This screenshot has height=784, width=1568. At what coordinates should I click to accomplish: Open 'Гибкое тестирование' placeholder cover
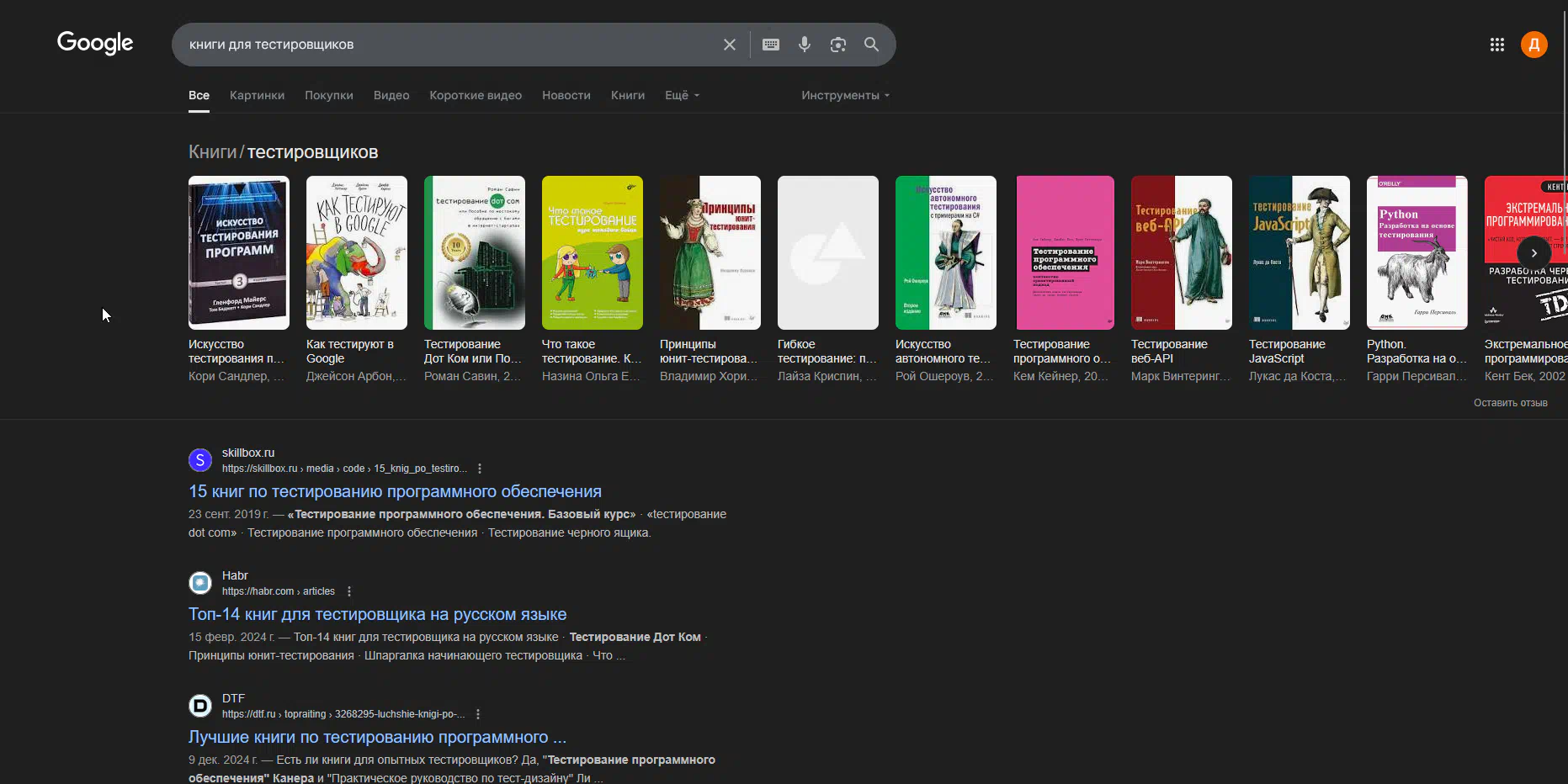(828, 252)
